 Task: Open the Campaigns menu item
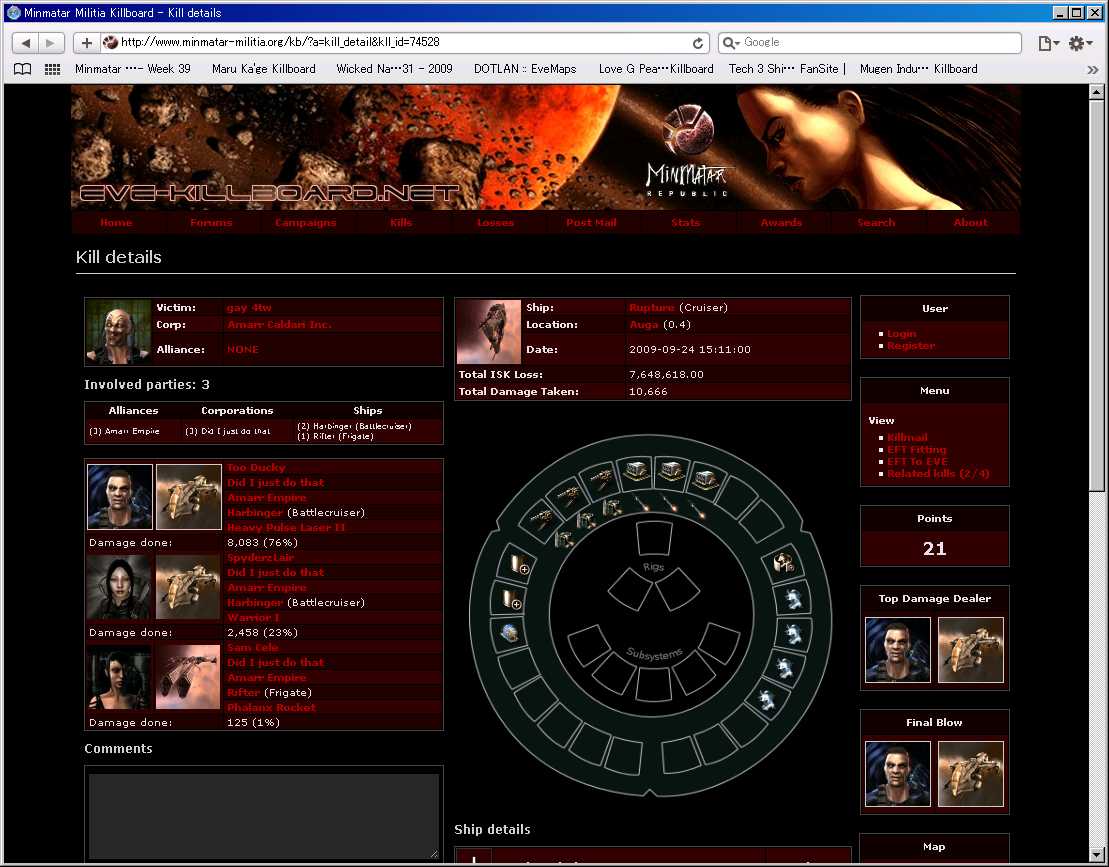point(306,222)
